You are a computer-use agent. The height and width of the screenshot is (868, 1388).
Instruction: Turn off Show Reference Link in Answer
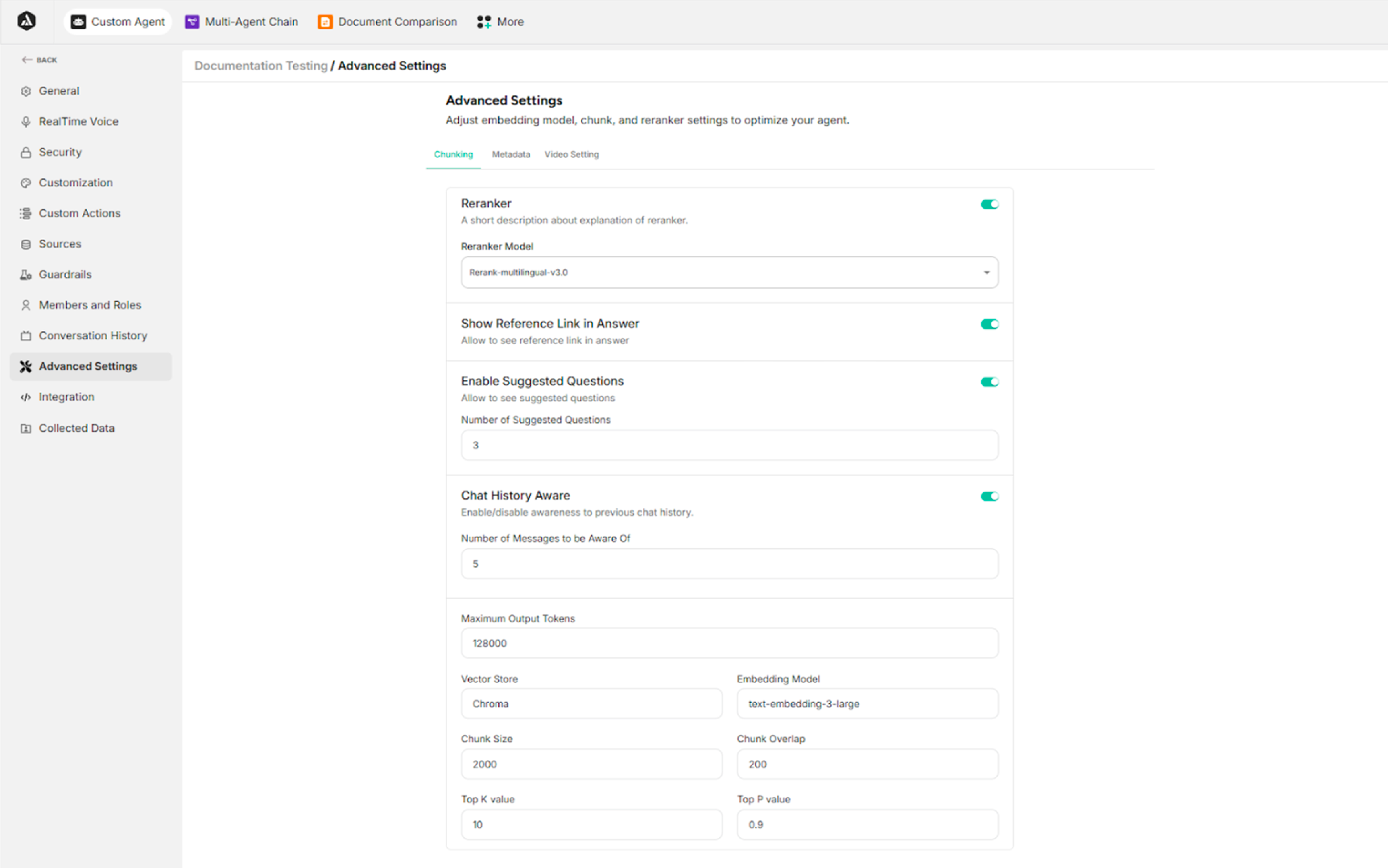pyautogui.click(x=989, y=324)
